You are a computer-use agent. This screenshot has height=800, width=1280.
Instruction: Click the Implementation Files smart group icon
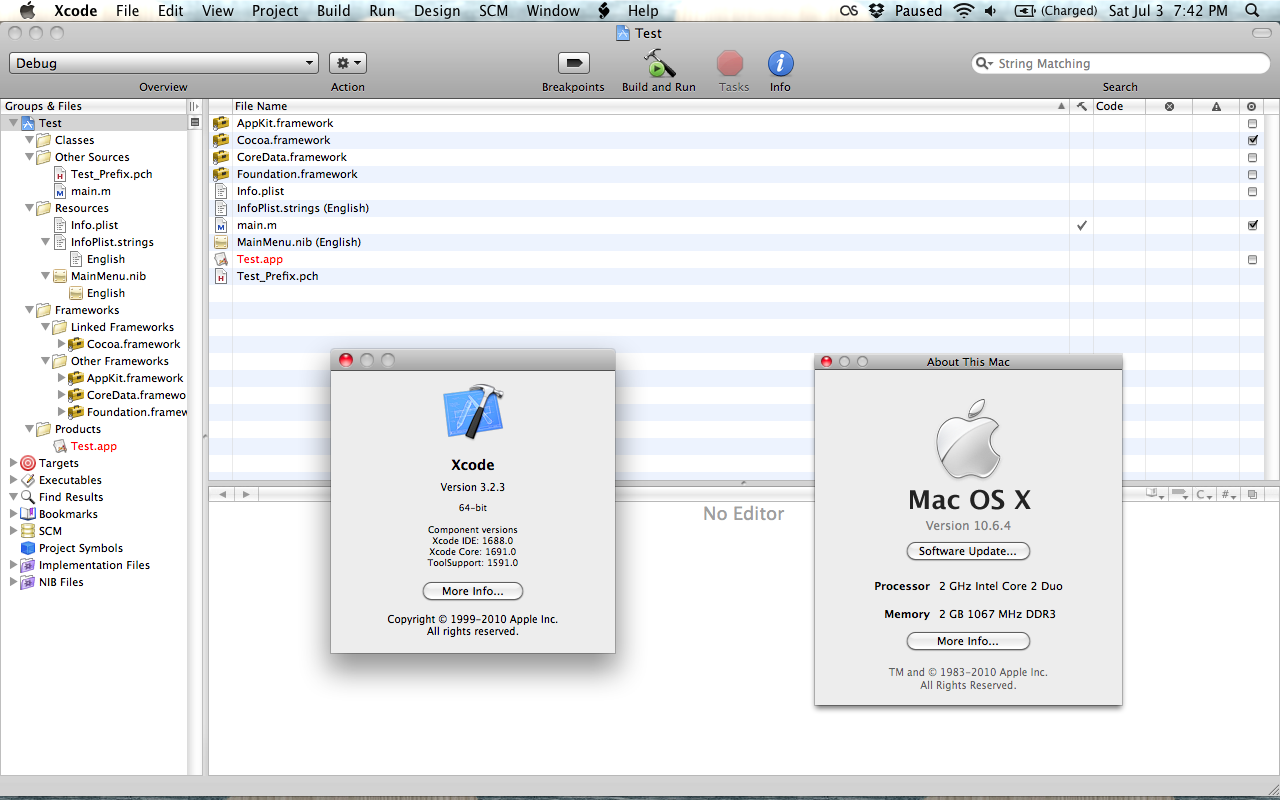(28, 565)
